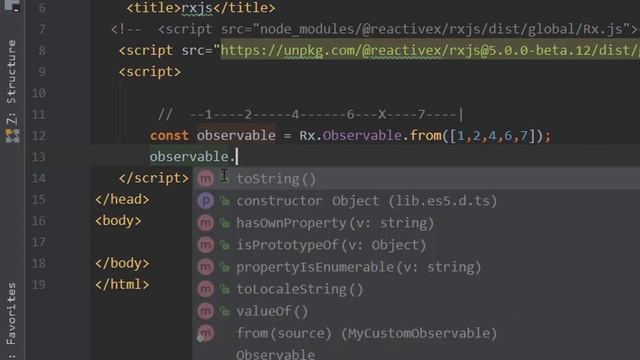Pick propertyIsEnumerable(v: string) suggestion

pyautogui.click(x=416, y=267)
